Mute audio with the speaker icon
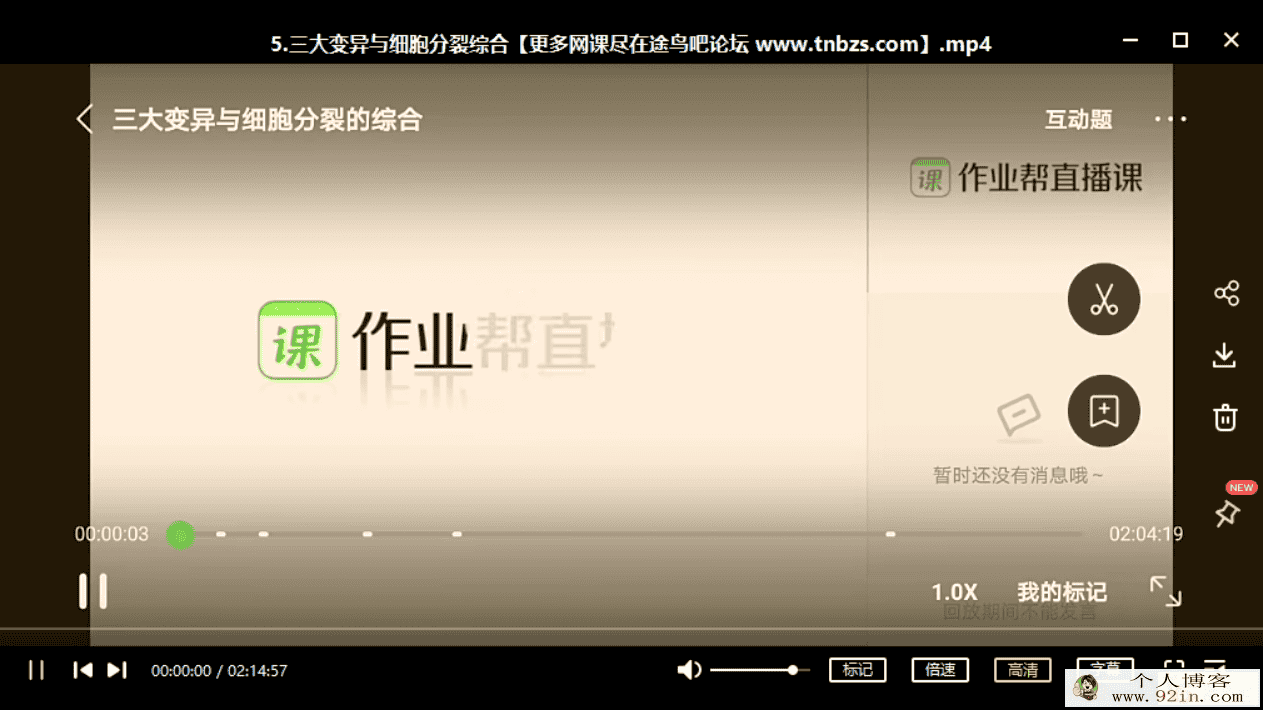This screenshot has height=710, width=1263. point(689,670)
